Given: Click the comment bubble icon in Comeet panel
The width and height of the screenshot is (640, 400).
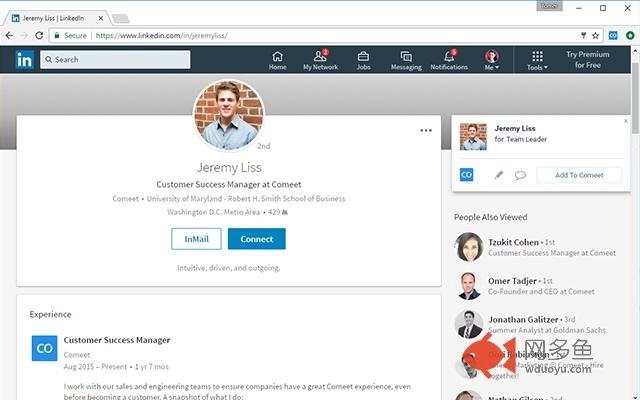Looking at the screenshot, I should 520,175.
